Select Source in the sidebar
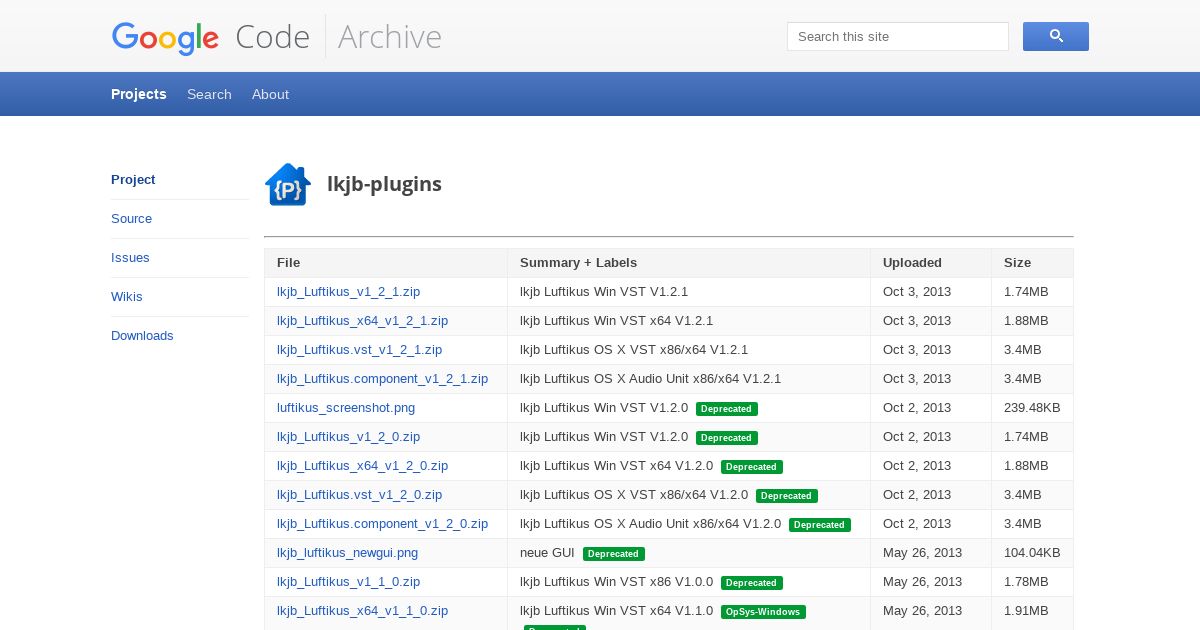 point(131,219)
